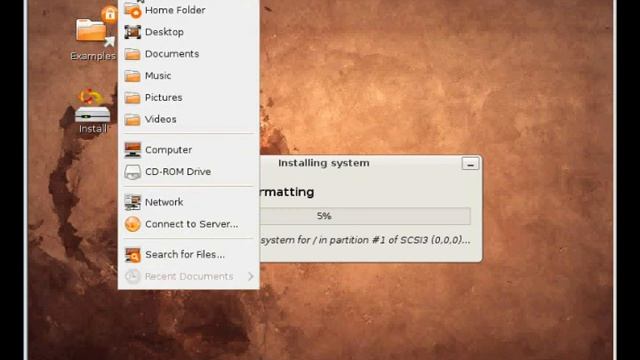Click the Installing system title bar
Screen dimensions: 640x360
pos(370,163)
